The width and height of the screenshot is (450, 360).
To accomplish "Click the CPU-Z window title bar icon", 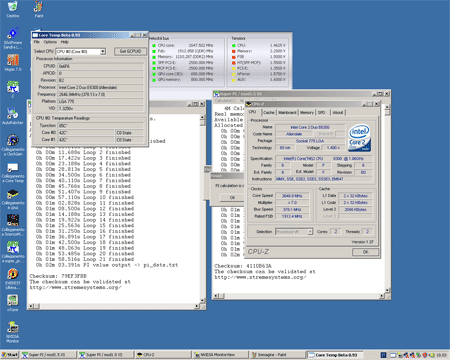I will point(249,104).
